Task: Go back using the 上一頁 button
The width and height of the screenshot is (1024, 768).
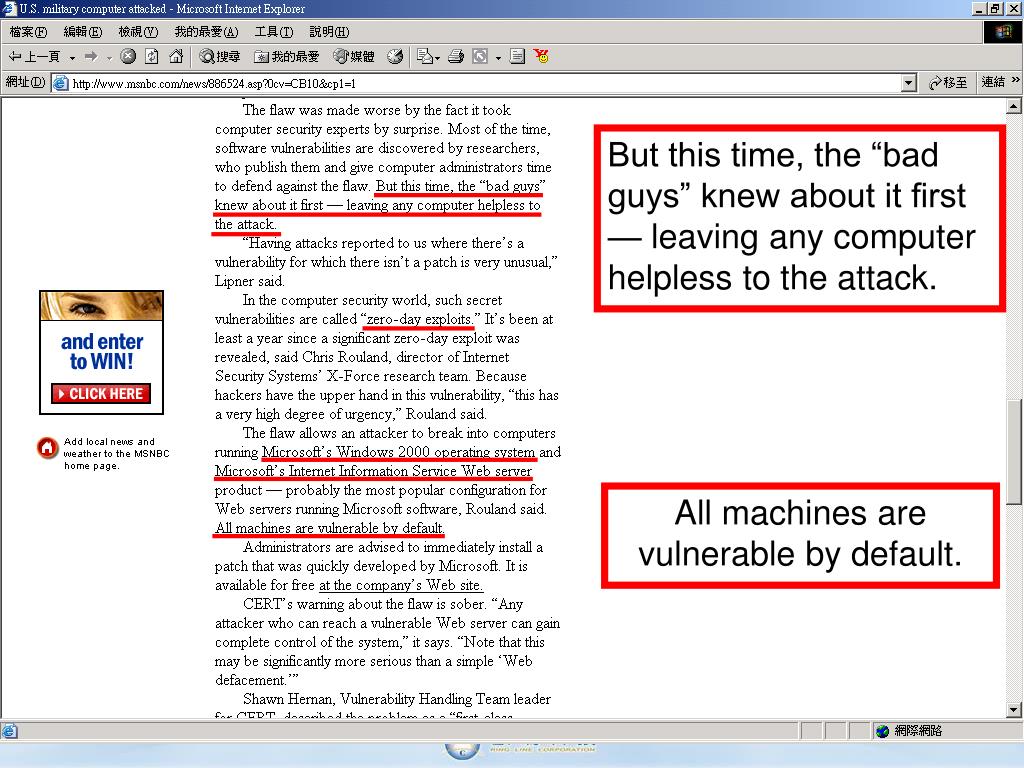Action: pos(33,57)
